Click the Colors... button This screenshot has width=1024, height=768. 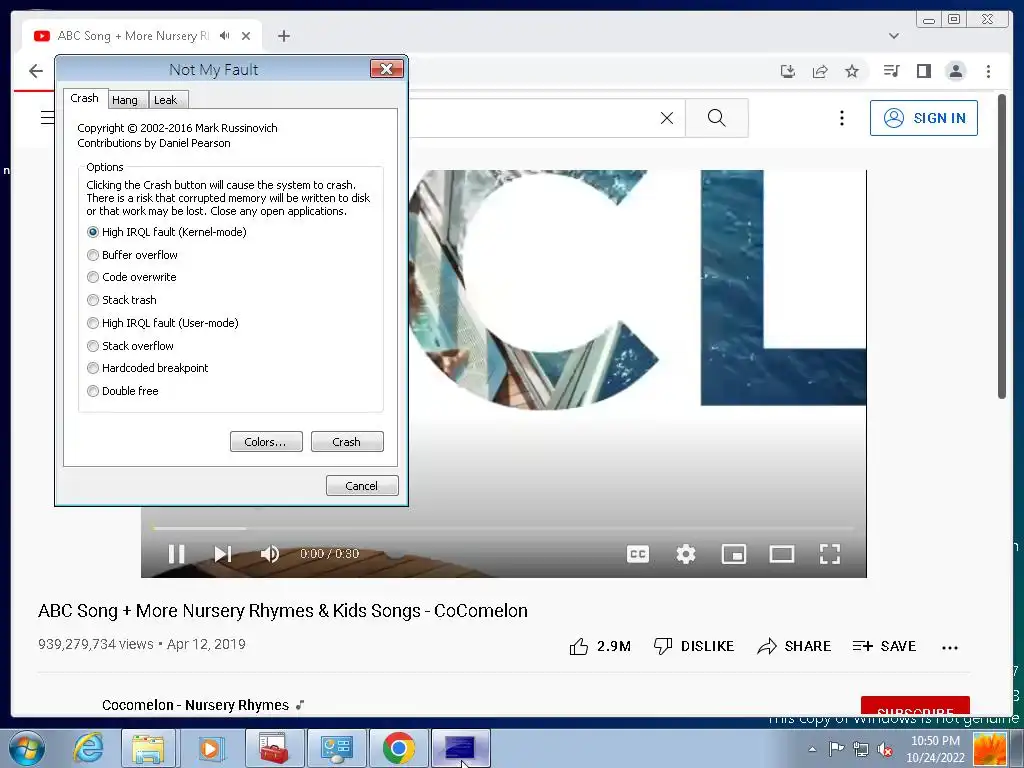[x=266, y=442]
